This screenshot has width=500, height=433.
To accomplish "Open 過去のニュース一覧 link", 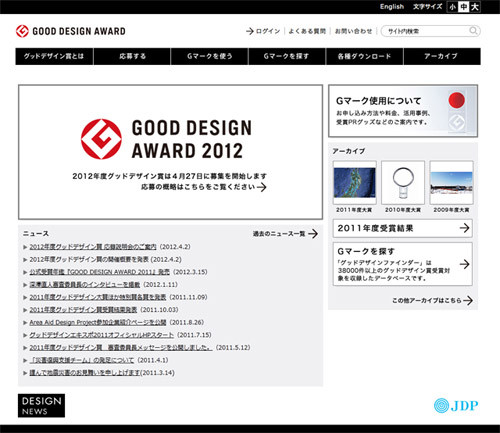I will click(285, 234).
